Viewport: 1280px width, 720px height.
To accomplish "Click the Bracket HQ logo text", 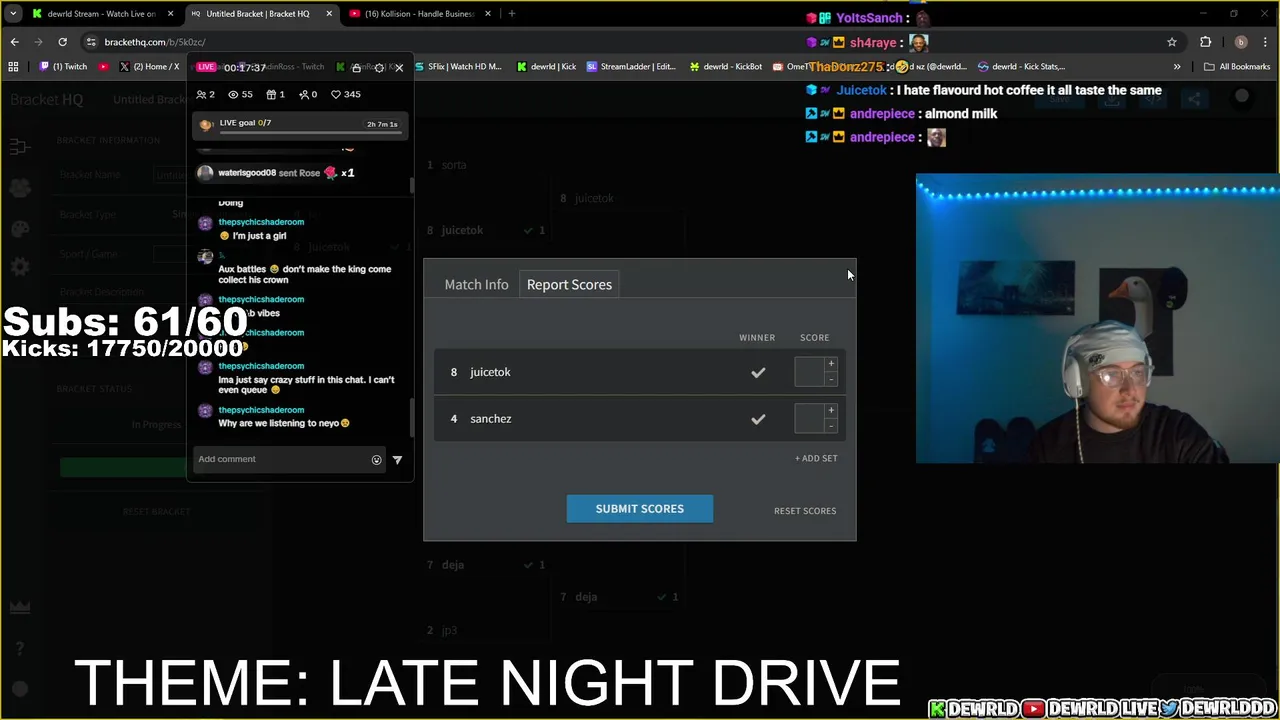I will [x=47, y=100].
